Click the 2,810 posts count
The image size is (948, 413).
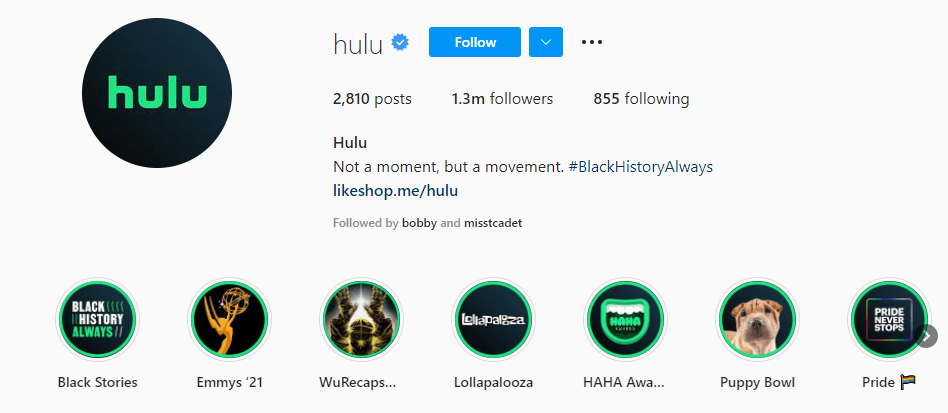[x=372, y=99]
